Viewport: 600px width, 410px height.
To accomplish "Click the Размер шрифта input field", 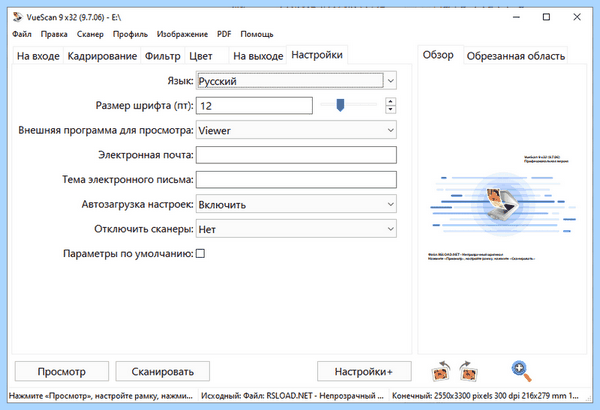I will tap(254, 106).
